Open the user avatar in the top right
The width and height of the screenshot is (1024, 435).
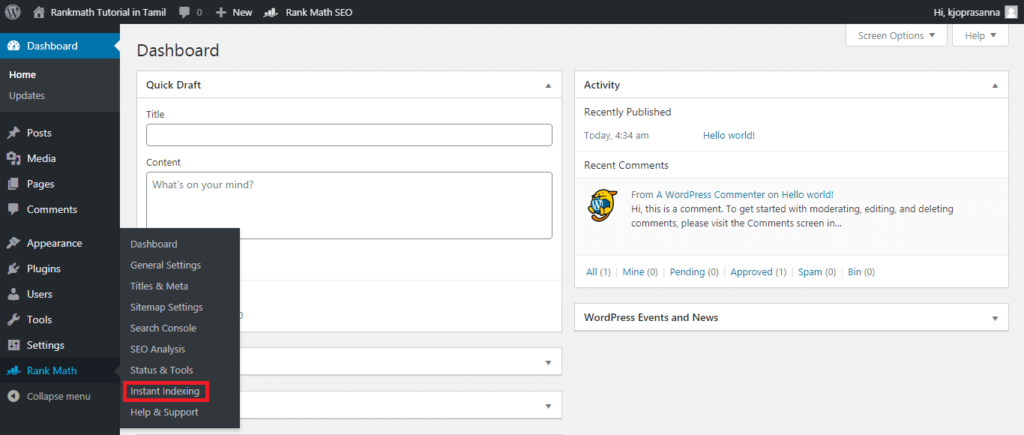coord(1010,12)
